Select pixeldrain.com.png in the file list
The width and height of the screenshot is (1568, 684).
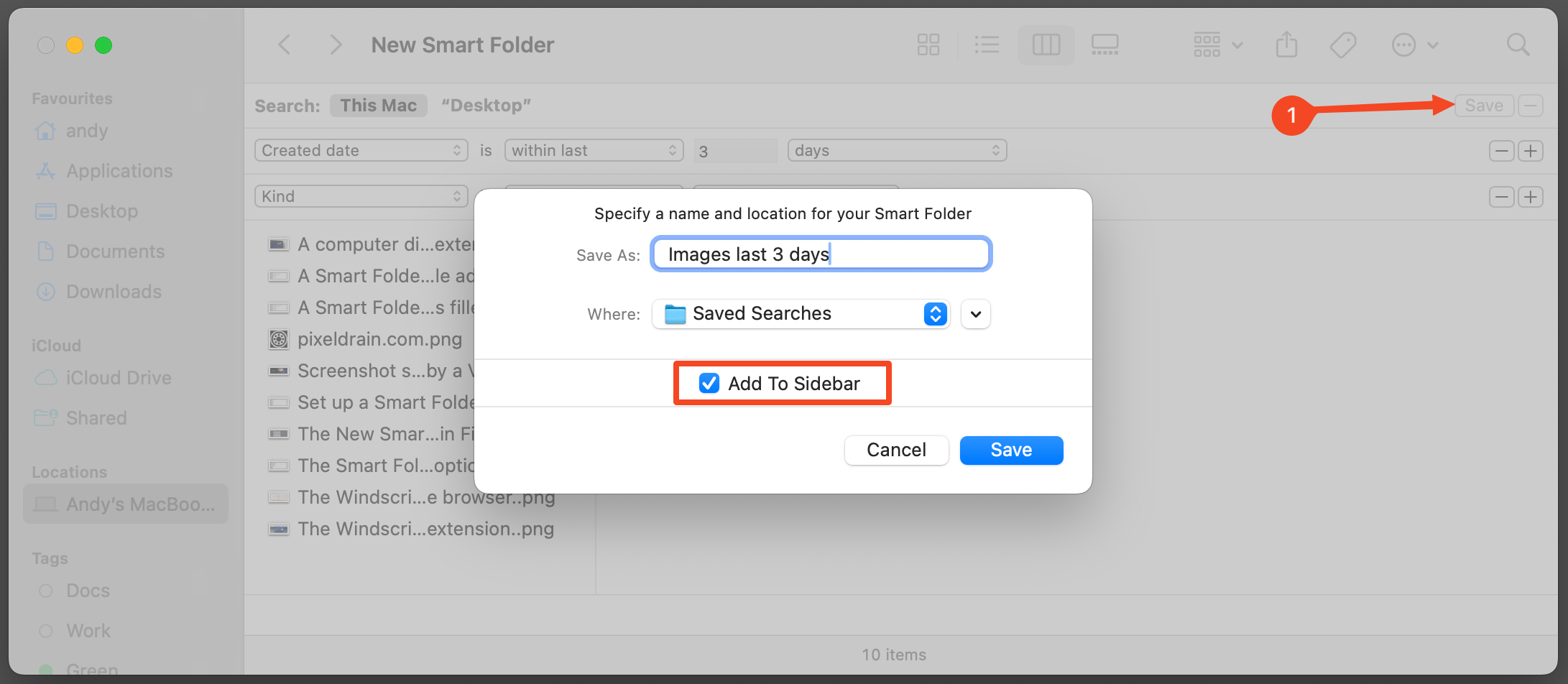[379, 339]
